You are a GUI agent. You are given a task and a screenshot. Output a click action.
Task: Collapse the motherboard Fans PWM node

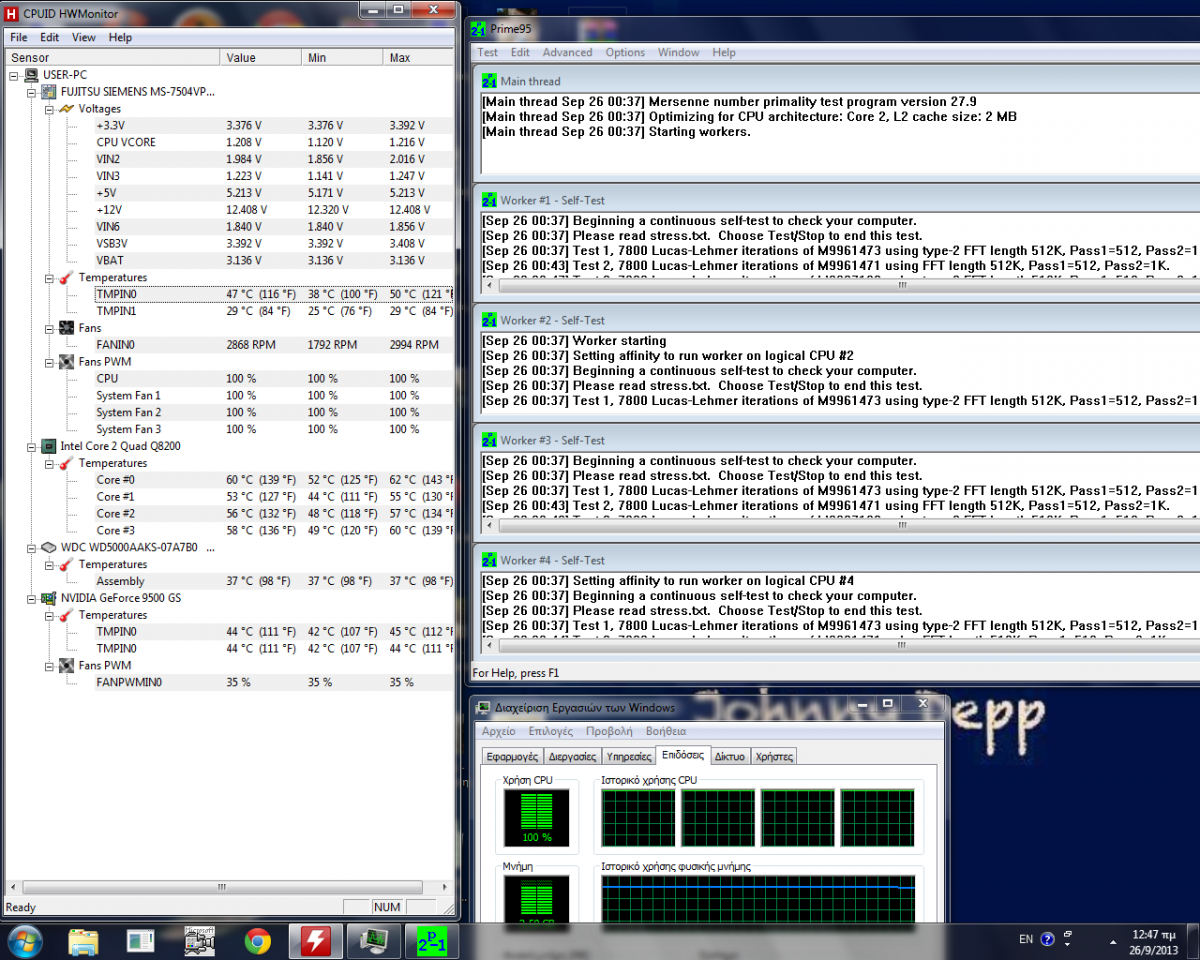coord(49,362)
